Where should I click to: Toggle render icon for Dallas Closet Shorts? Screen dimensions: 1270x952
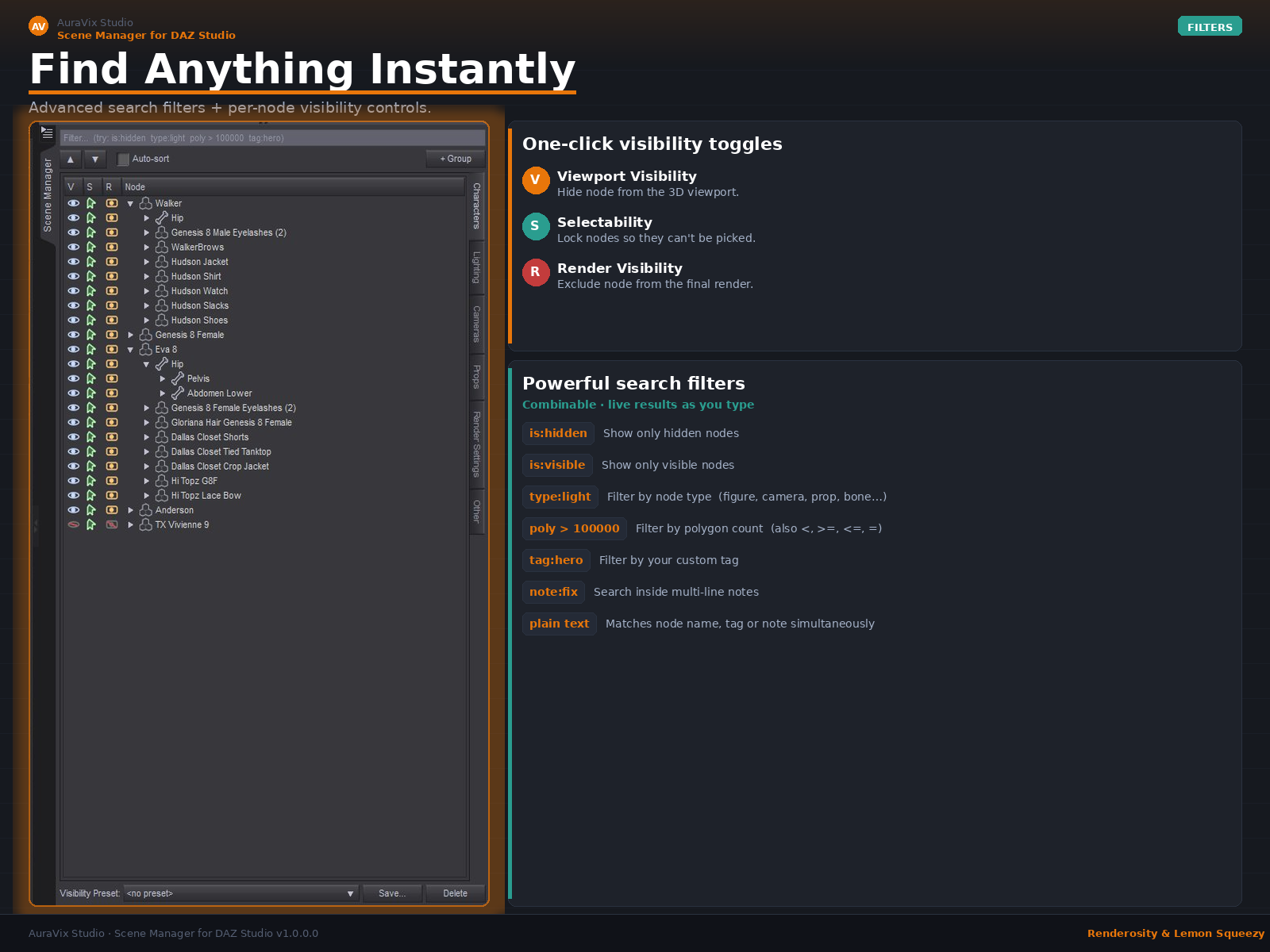coord(112,437)
